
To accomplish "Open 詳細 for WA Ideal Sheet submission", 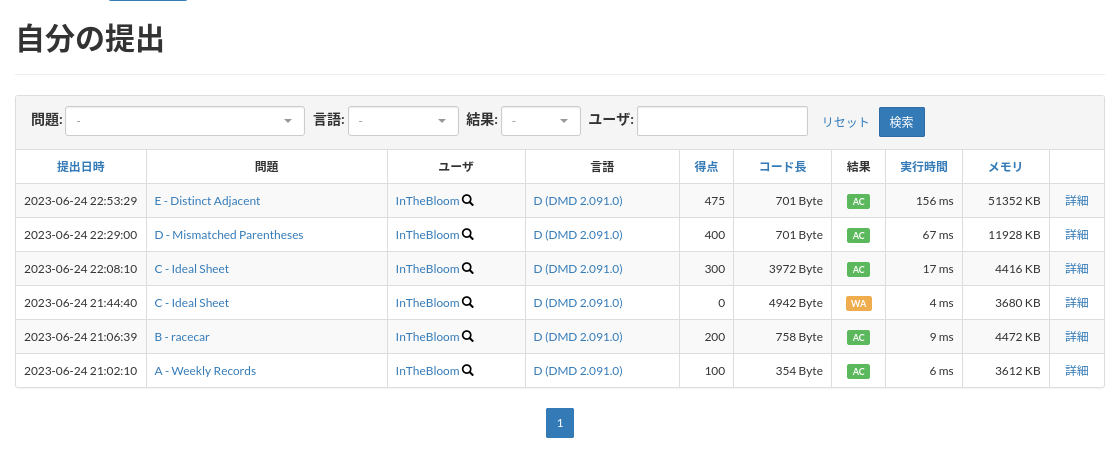I will (x=1076, y=302).
